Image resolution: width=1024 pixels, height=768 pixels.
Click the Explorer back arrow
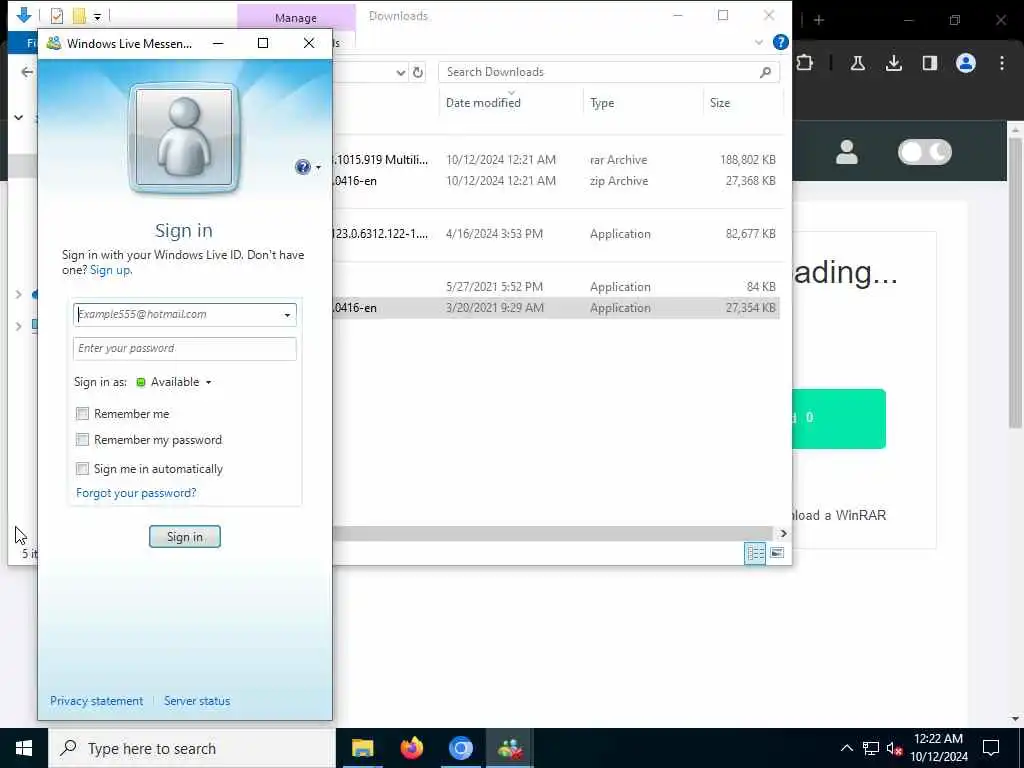pos(27,72)
